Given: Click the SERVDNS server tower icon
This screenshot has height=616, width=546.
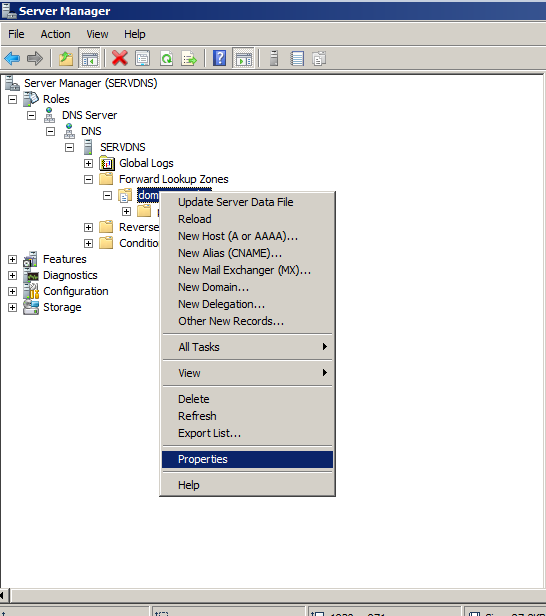Looking at the screenshot, I should coord(88,147).
